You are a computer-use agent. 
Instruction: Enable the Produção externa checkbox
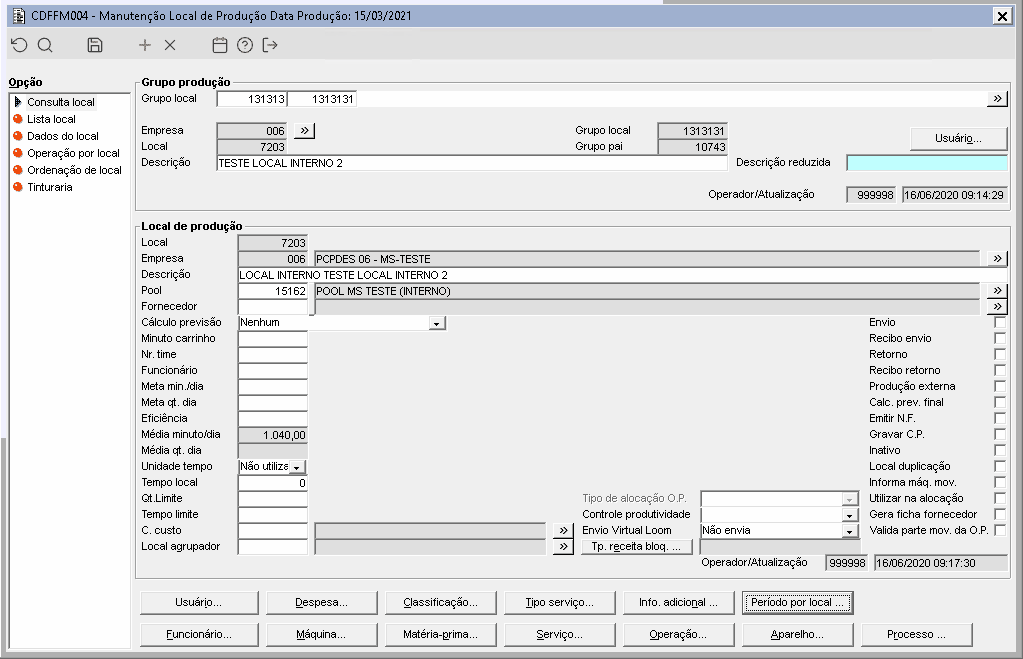(1000, 386)
